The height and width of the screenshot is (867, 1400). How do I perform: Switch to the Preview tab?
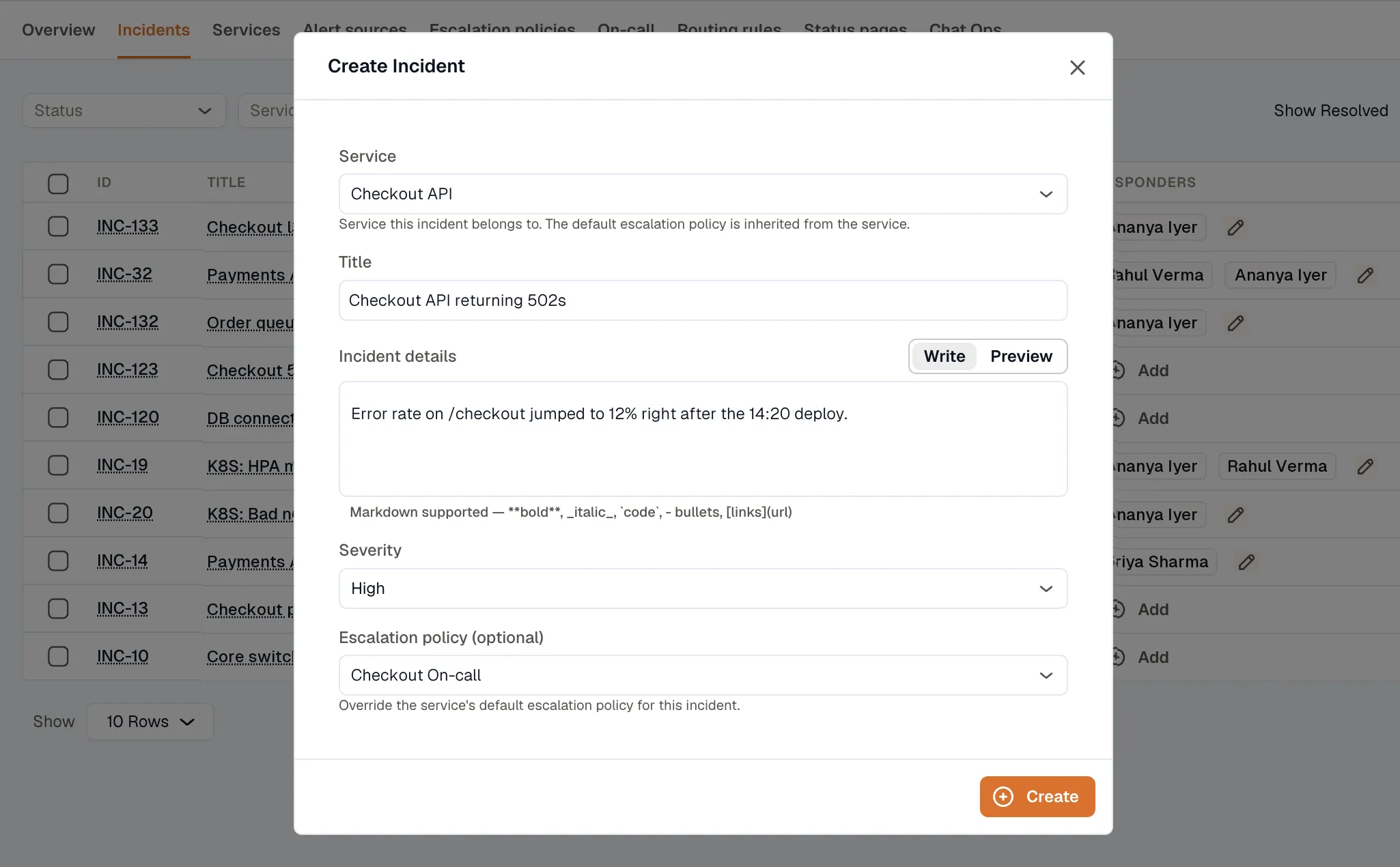tap(1021, 356)
